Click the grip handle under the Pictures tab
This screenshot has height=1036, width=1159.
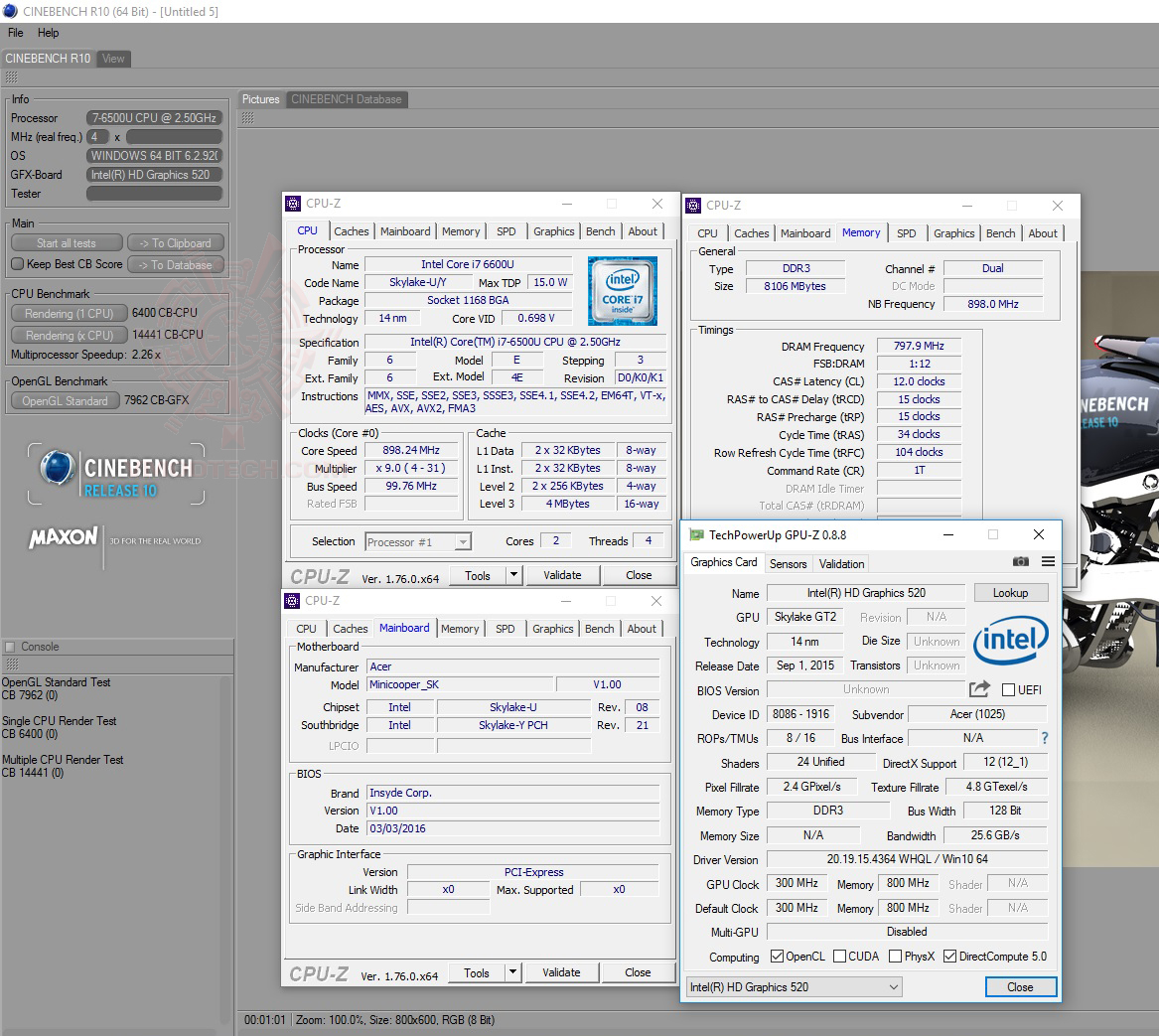click(247, 117)
